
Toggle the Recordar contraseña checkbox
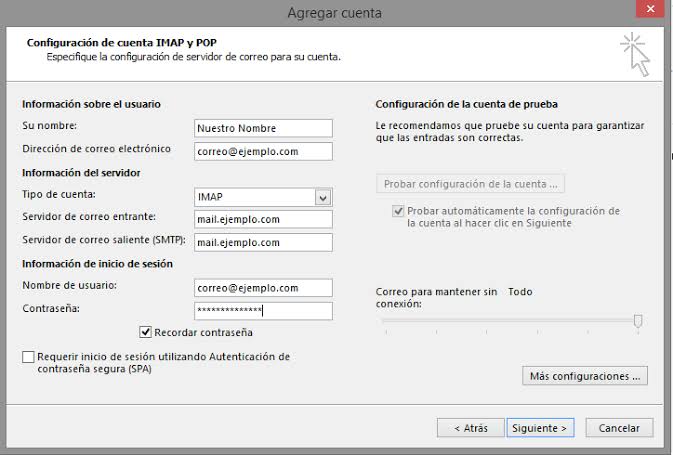click(x=146, y=332)
